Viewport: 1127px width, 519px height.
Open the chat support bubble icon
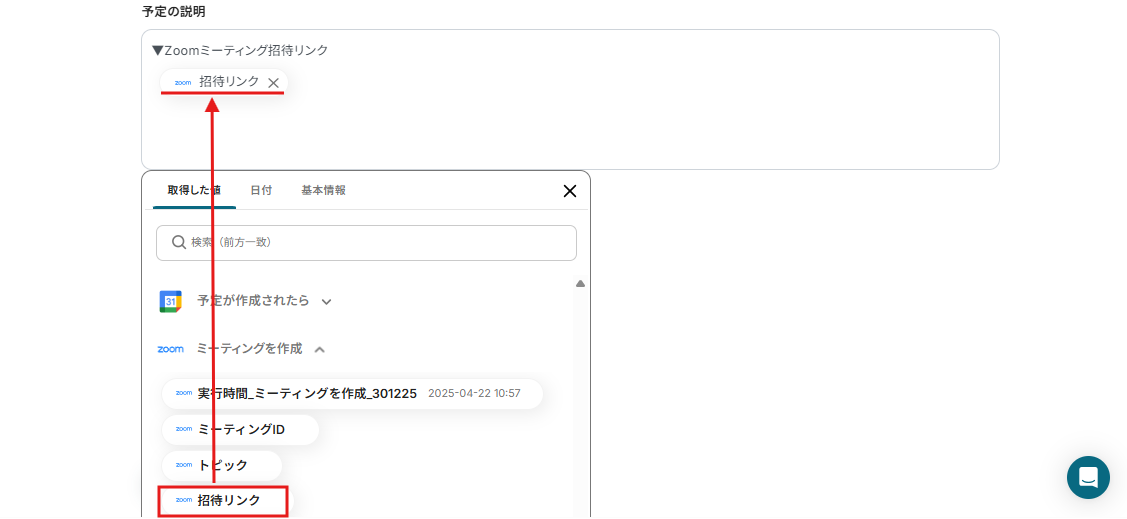(x=1088, y=477)
